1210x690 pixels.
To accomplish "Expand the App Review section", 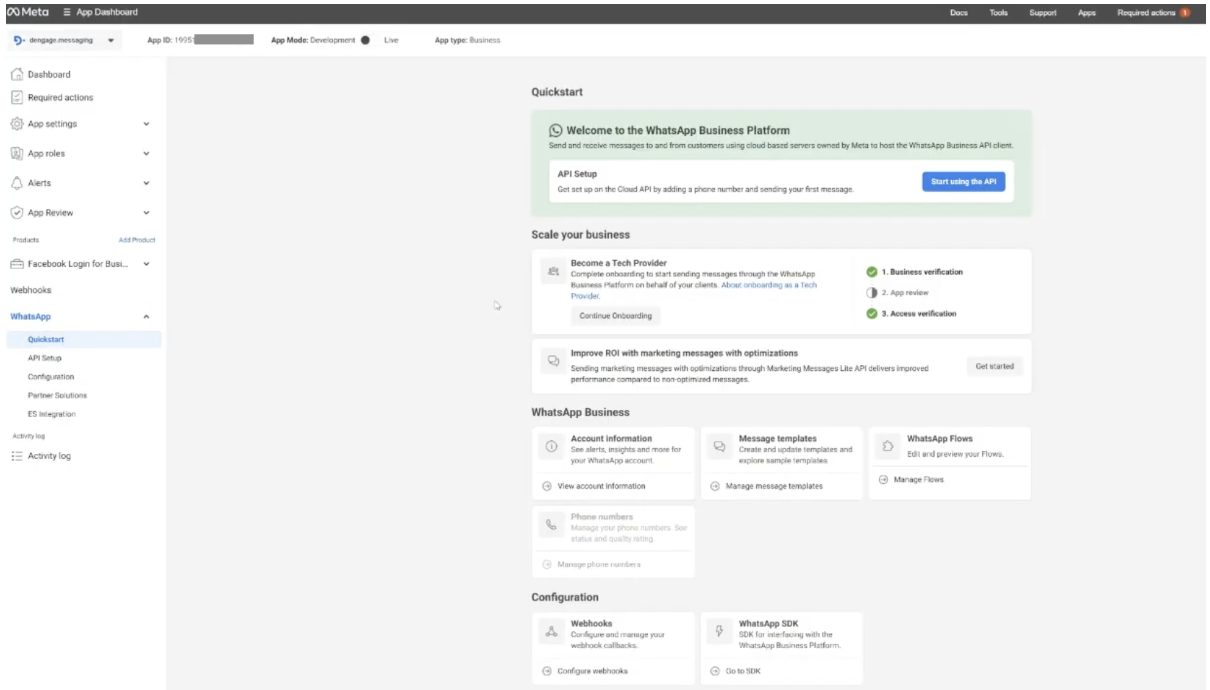I will click(147, 213).
